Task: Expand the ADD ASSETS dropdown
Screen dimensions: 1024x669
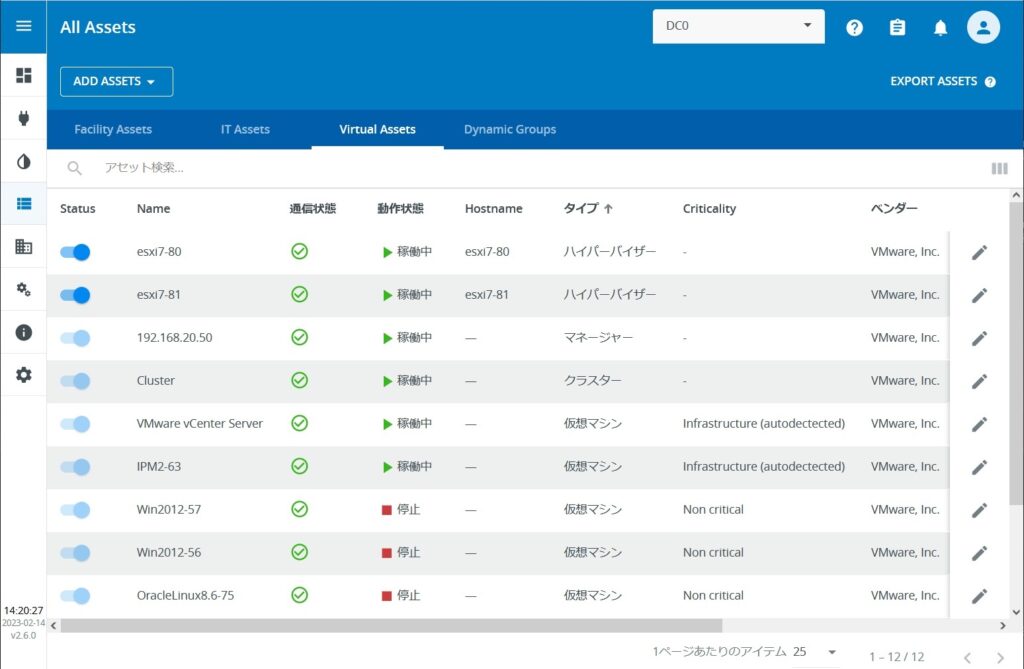Action: (x=116, y=81)
